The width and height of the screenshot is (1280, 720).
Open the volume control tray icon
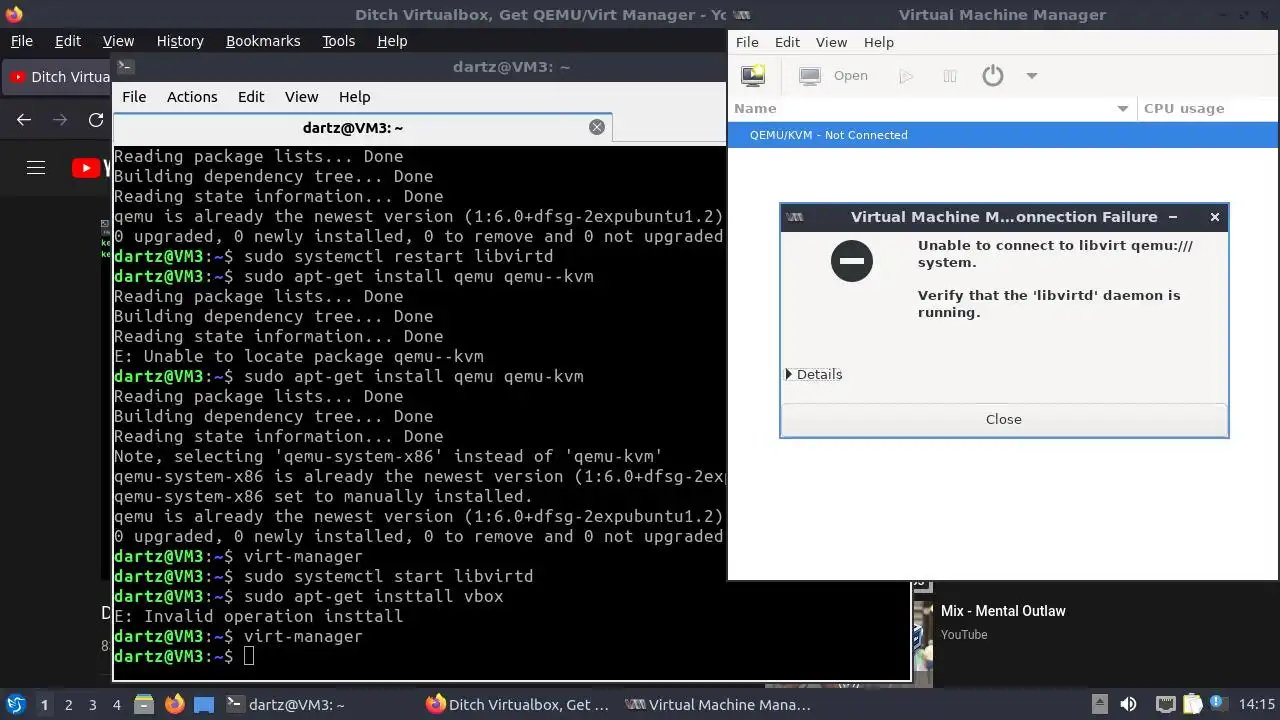click(x=1128, y=705)
